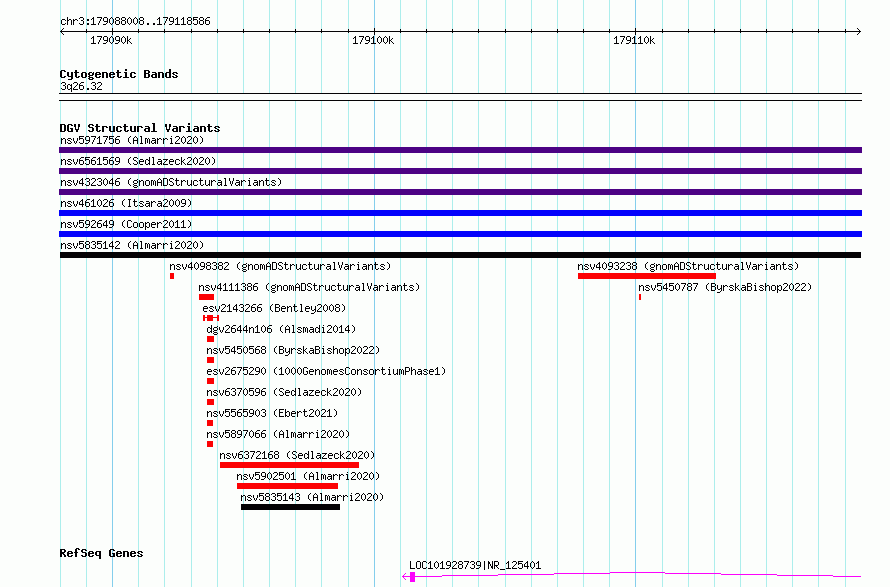Select the black bar under nsv5835143
The width and height of the screenshot is (890, 587).
291,507
